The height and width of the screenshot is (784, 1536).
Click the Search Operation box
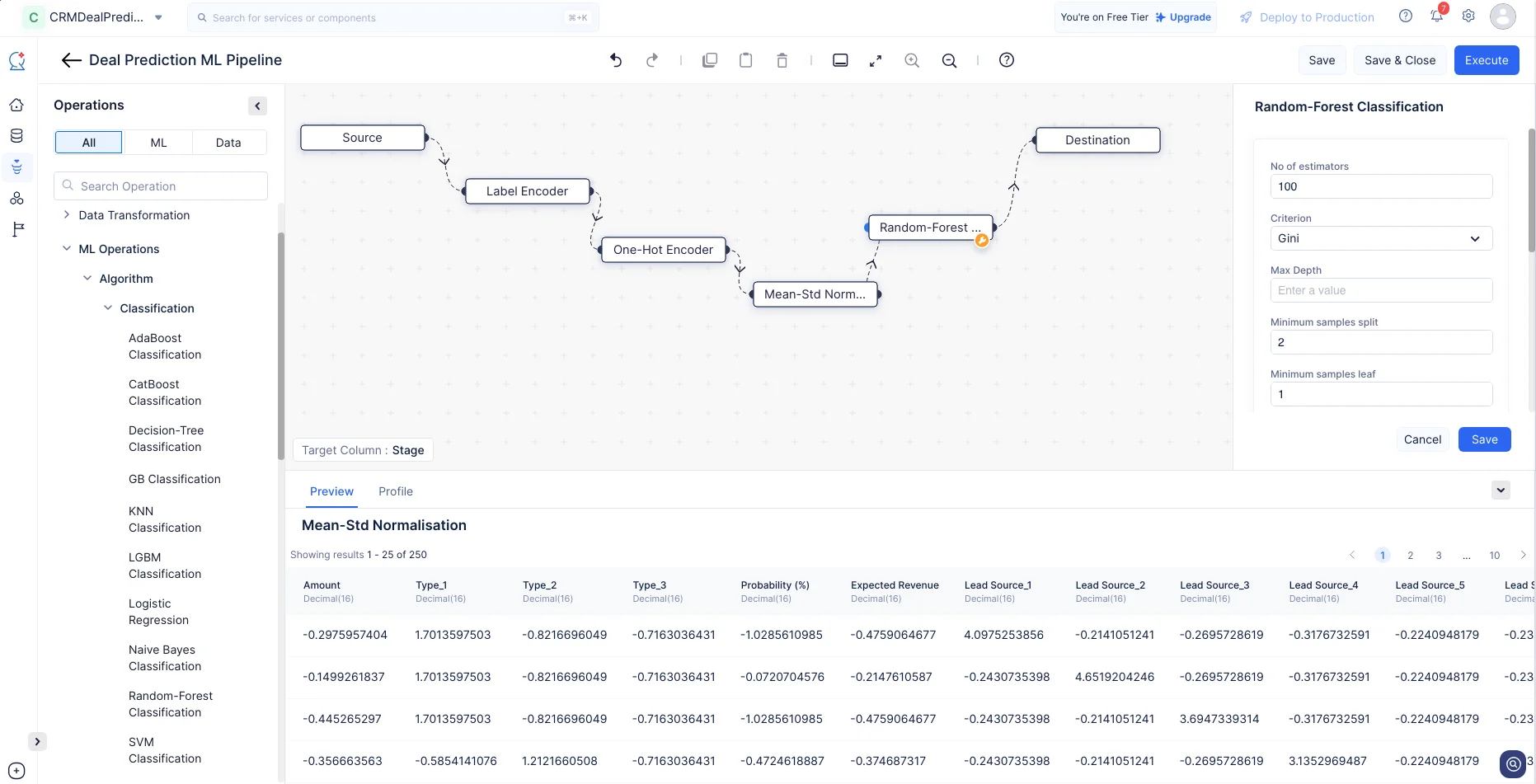(161, 186)
